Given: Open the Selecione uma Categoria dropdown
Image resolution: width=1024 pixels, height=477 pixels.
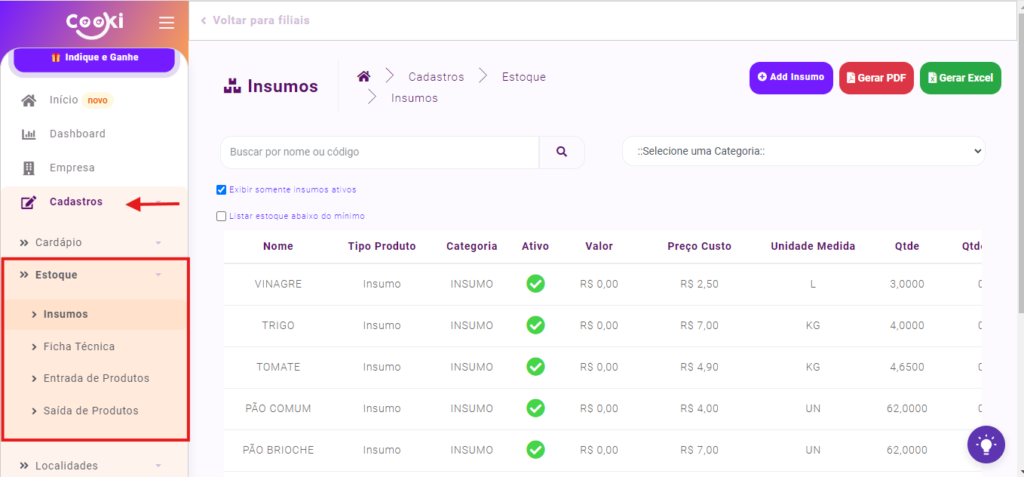Looking at the screenshot, I should [803, 152].
